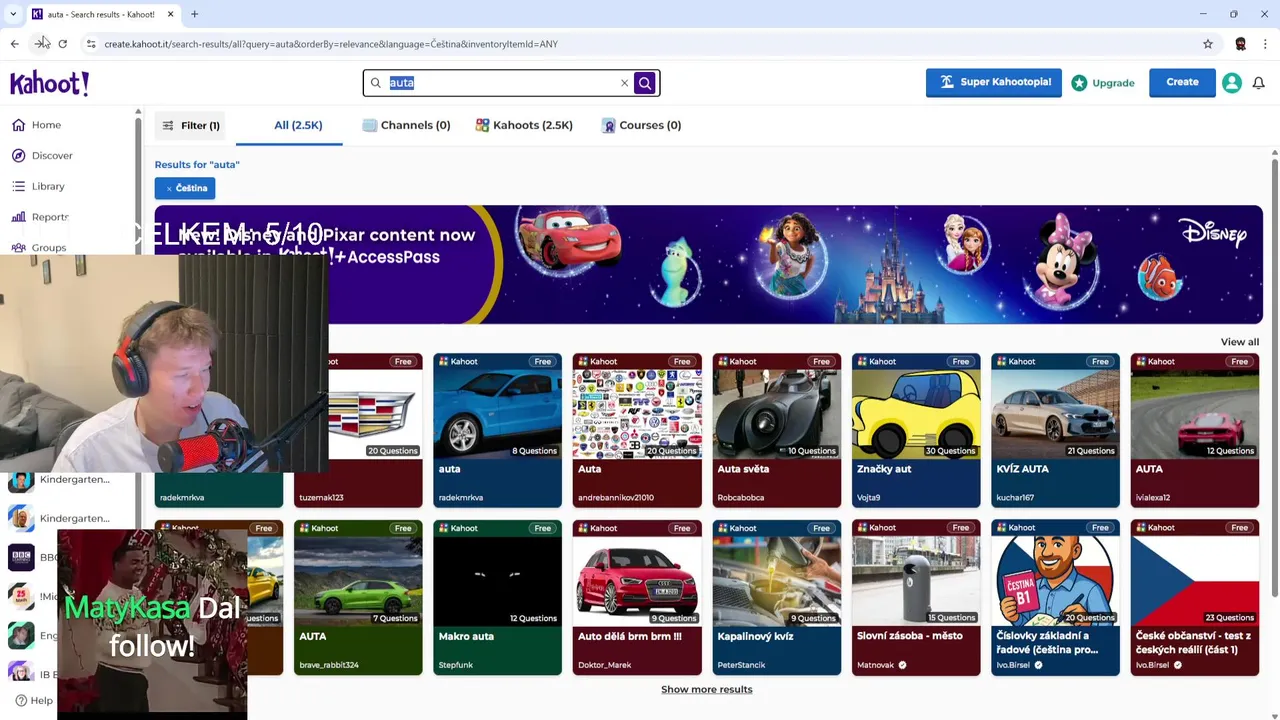The width and height of the screenshot is (1280, 720).
Task: Open a new browser tab
Action: [194, 14]
